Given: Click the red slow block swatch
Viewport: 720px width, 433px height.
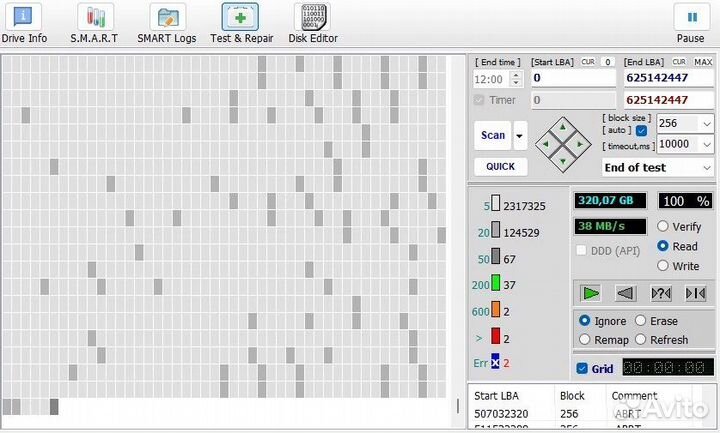Looking at the screenshot, I should 495,336.
